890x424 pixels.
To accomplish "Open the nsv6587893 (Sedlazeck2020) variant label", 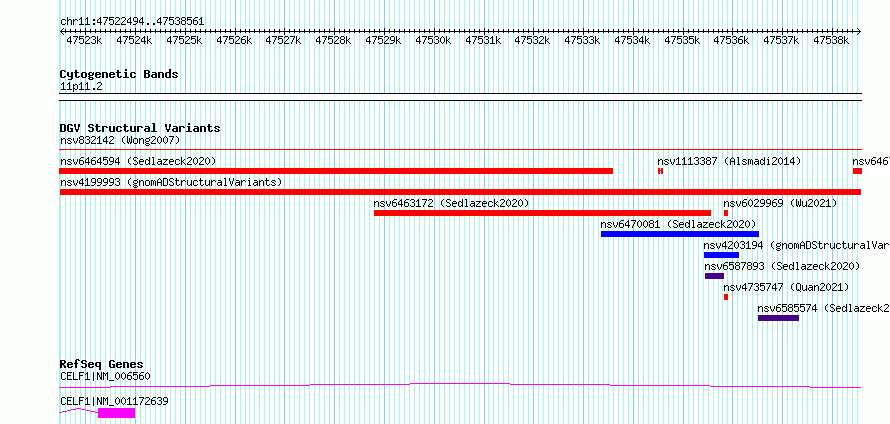I will (x=783, y=266).
